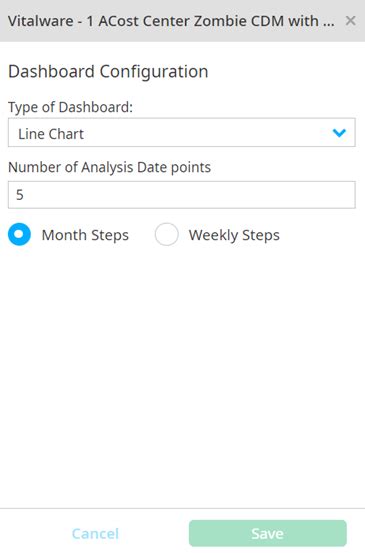Click the blank white dialog body
The image size is (365, 553).
(182, 377)
